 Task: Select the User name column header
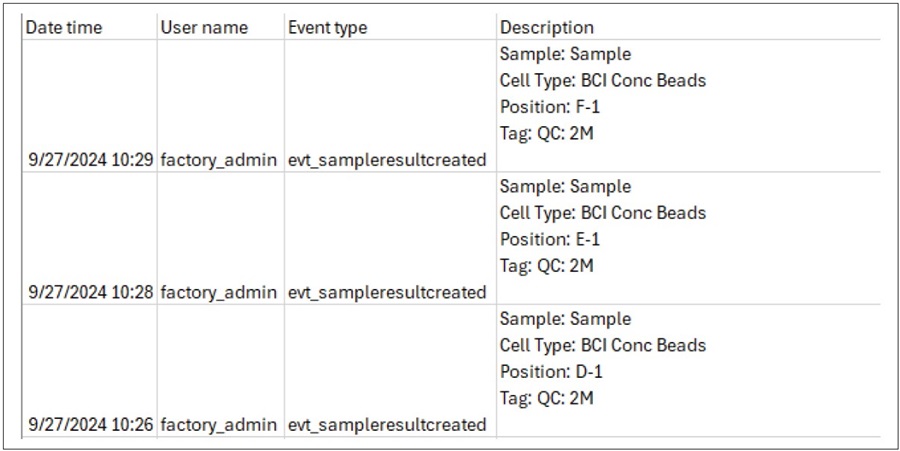tap(204, 27)
